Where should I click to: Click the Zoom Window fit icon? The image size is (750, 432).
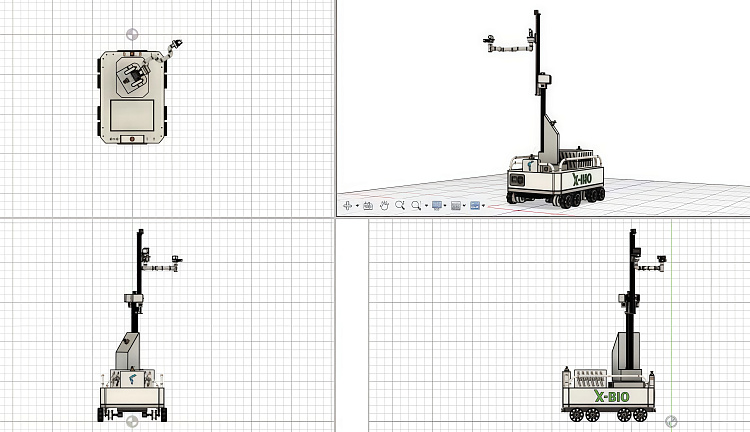click(416, 205)
